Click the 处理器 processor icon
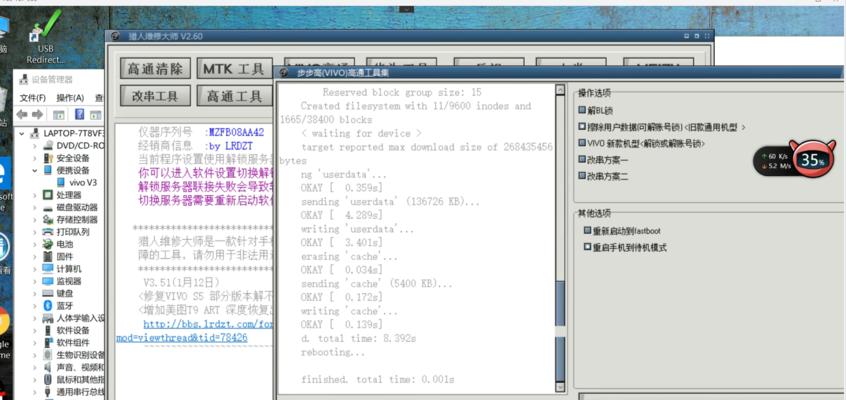The image size is (846, 400). coord(48,195)
